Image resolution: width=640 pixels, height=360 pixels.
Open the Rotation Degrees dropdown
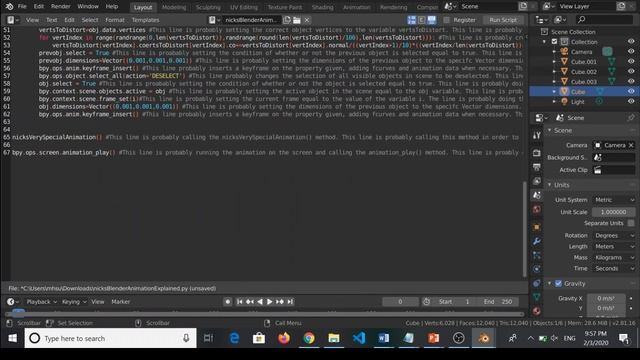[613, 236]
